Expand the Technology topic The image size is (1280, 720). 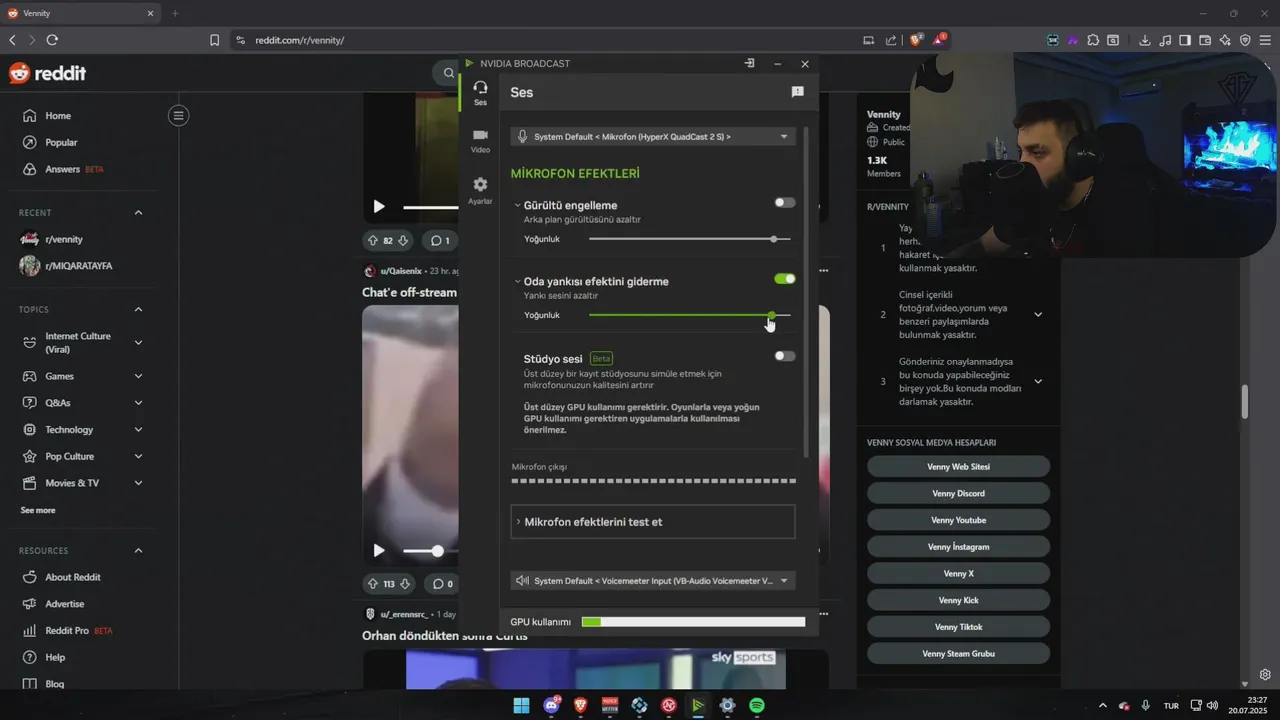point(138,430)
